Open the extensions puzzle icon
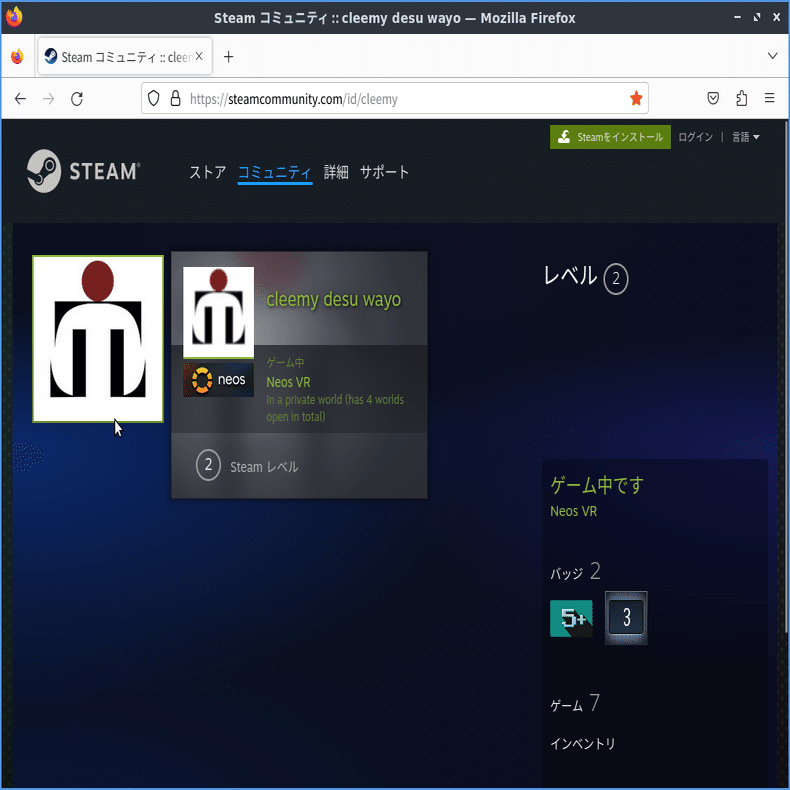 [x=742, y=98]
